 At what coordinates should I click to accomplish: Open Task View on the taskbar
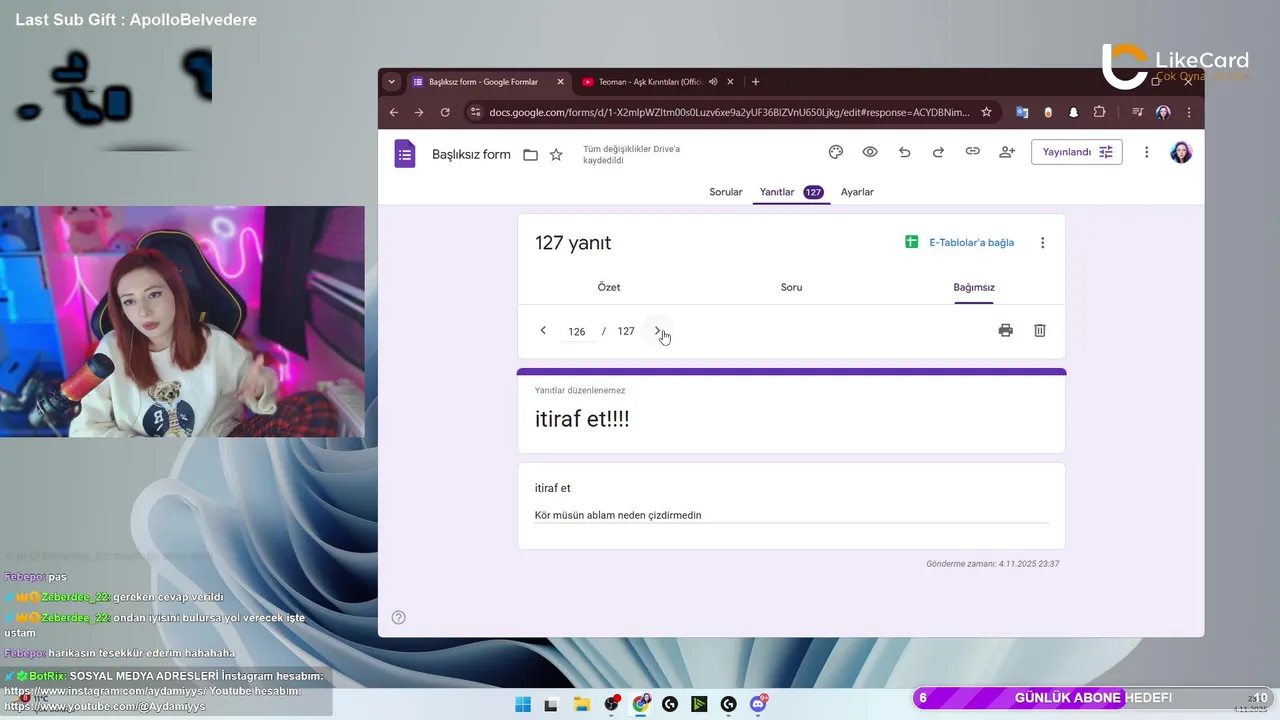[x=551, y=704]
